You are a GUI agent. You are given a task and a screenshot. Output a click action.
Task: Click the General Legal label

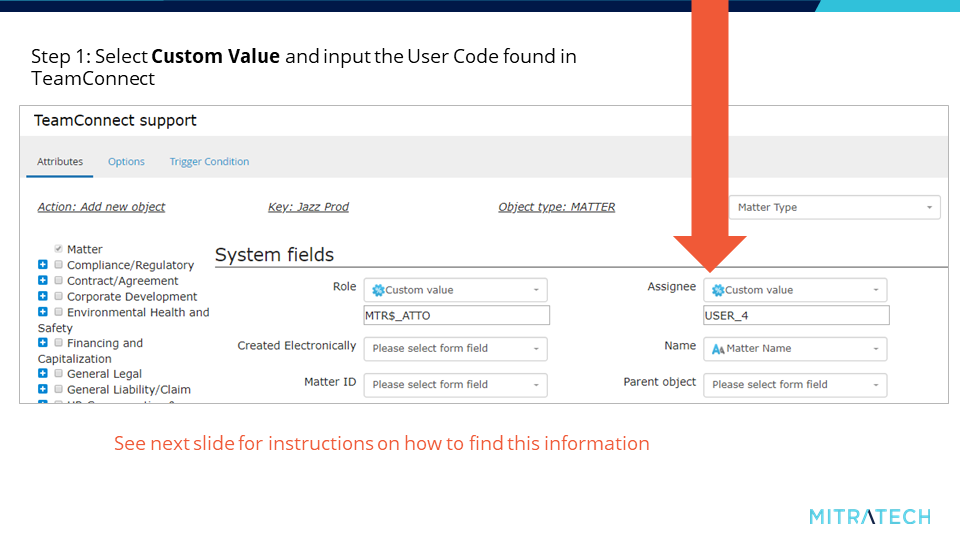point(104,373)
